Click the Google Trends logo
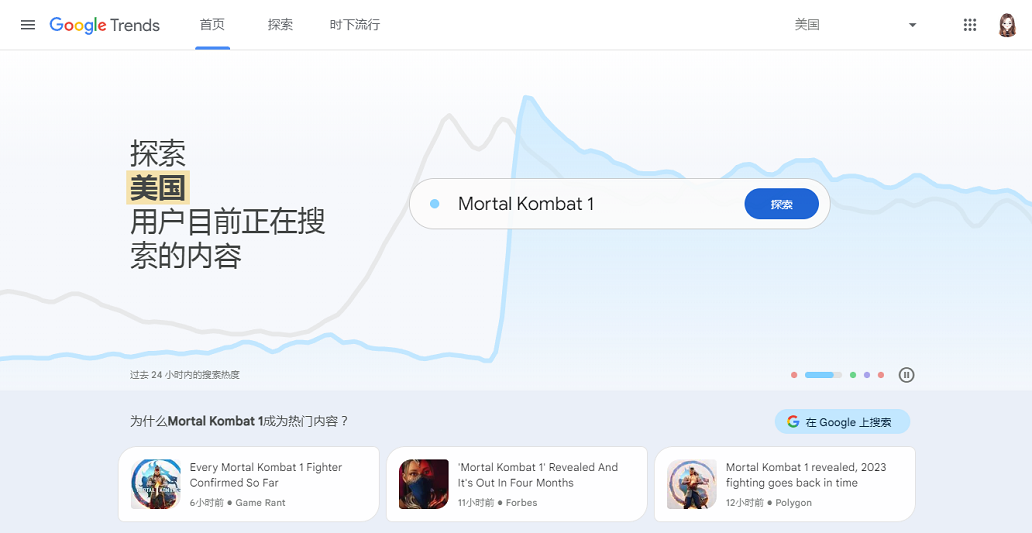 point(105,25)
